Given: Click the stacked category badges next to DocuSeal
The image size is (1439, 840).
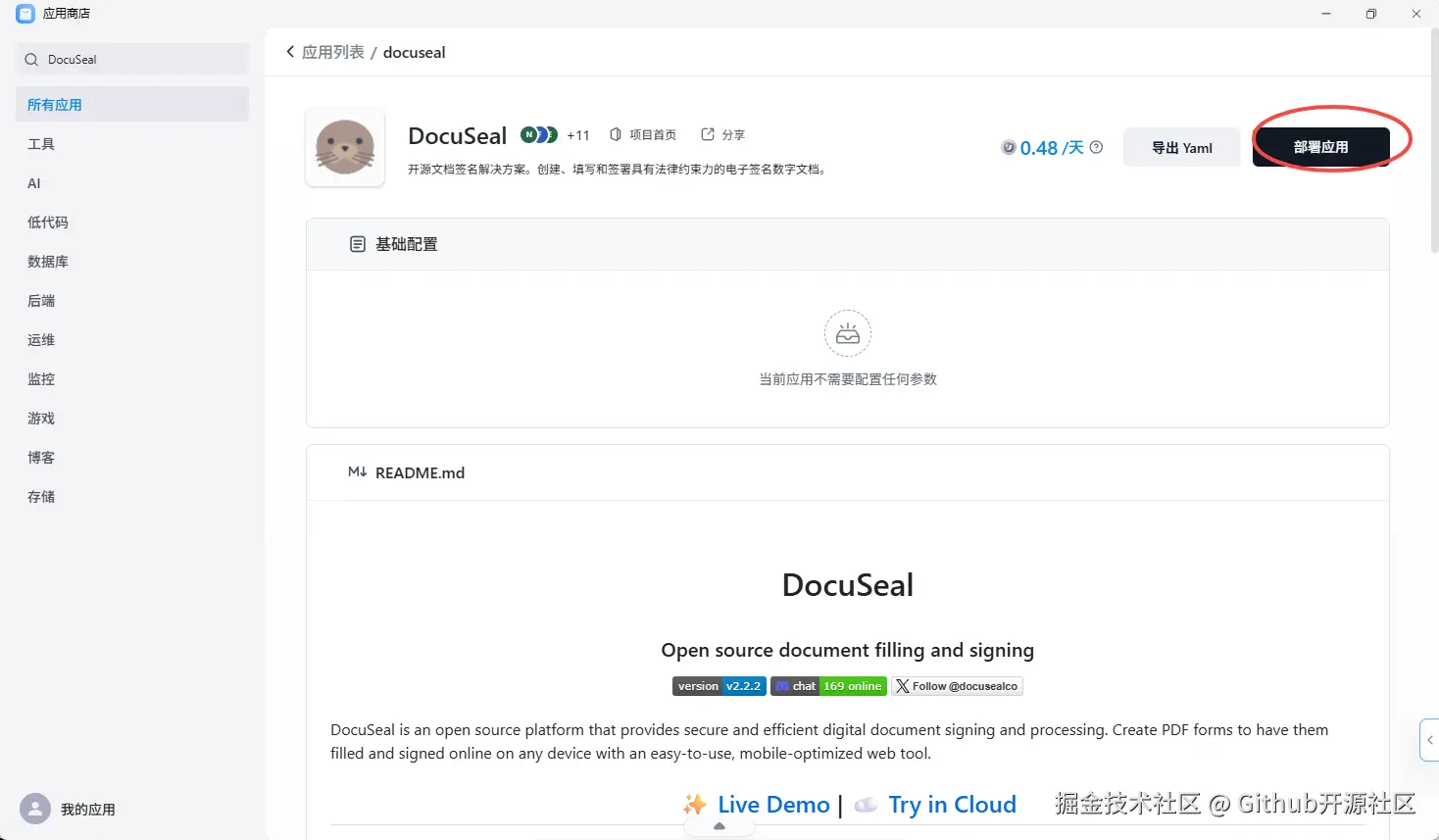Looking at the screenshot, I should pyautogui.click(x=539, y=135).
